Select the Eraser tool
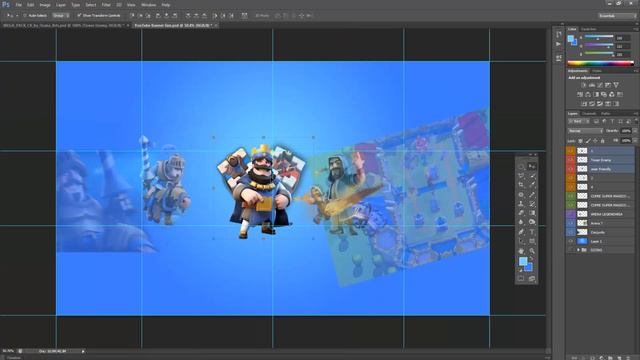 [x=521, y=213]
